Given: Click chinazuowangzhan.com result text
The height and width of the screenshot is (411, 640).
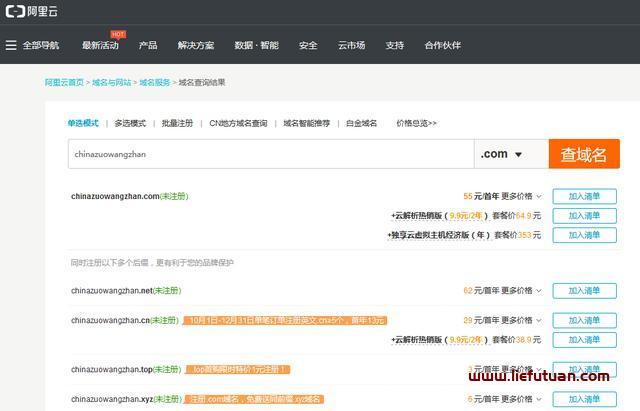Looking at the screenshot, I should point(115,196).
